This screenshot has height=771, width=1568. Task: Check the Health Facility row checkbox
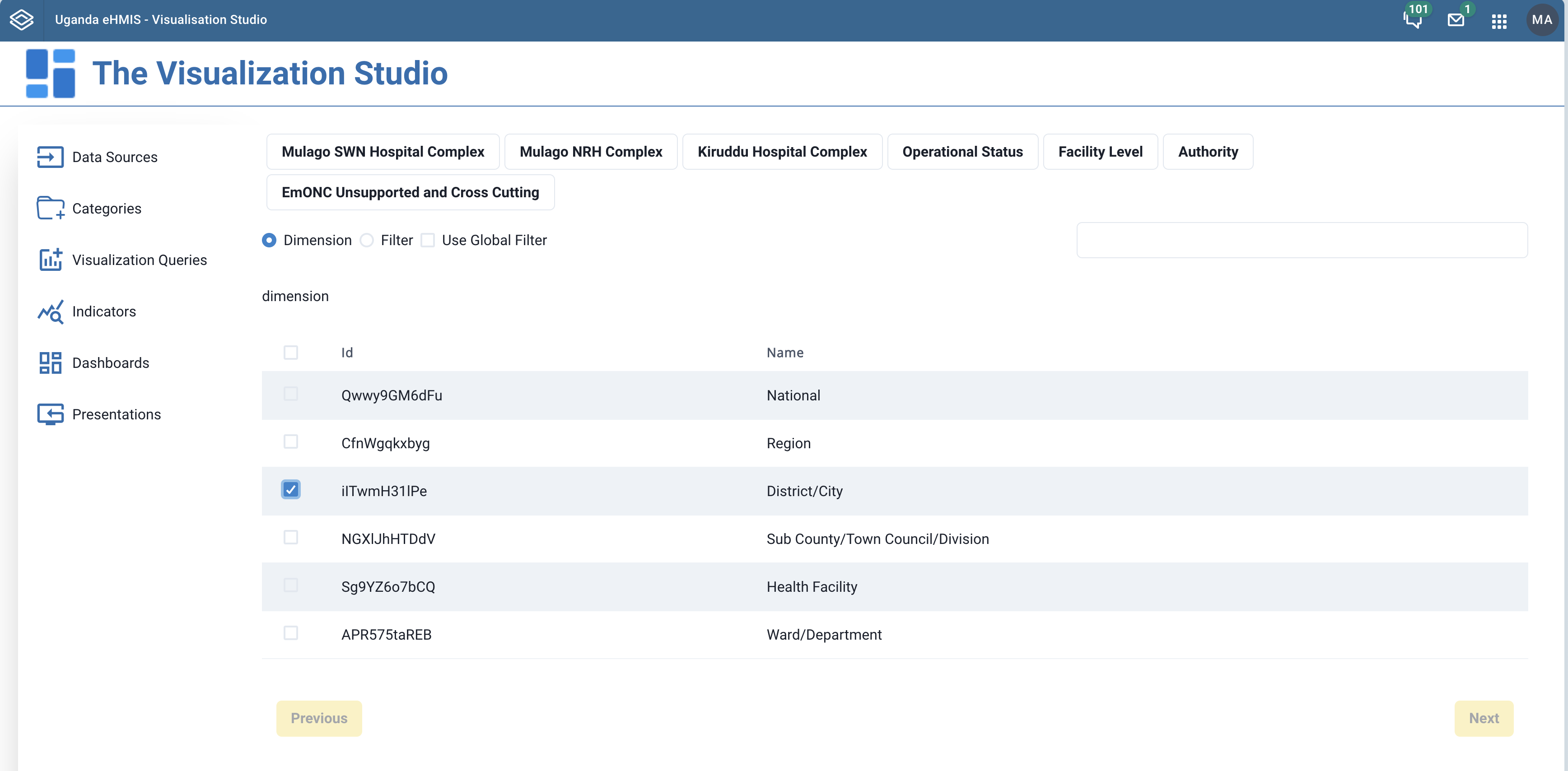point(291,585)
